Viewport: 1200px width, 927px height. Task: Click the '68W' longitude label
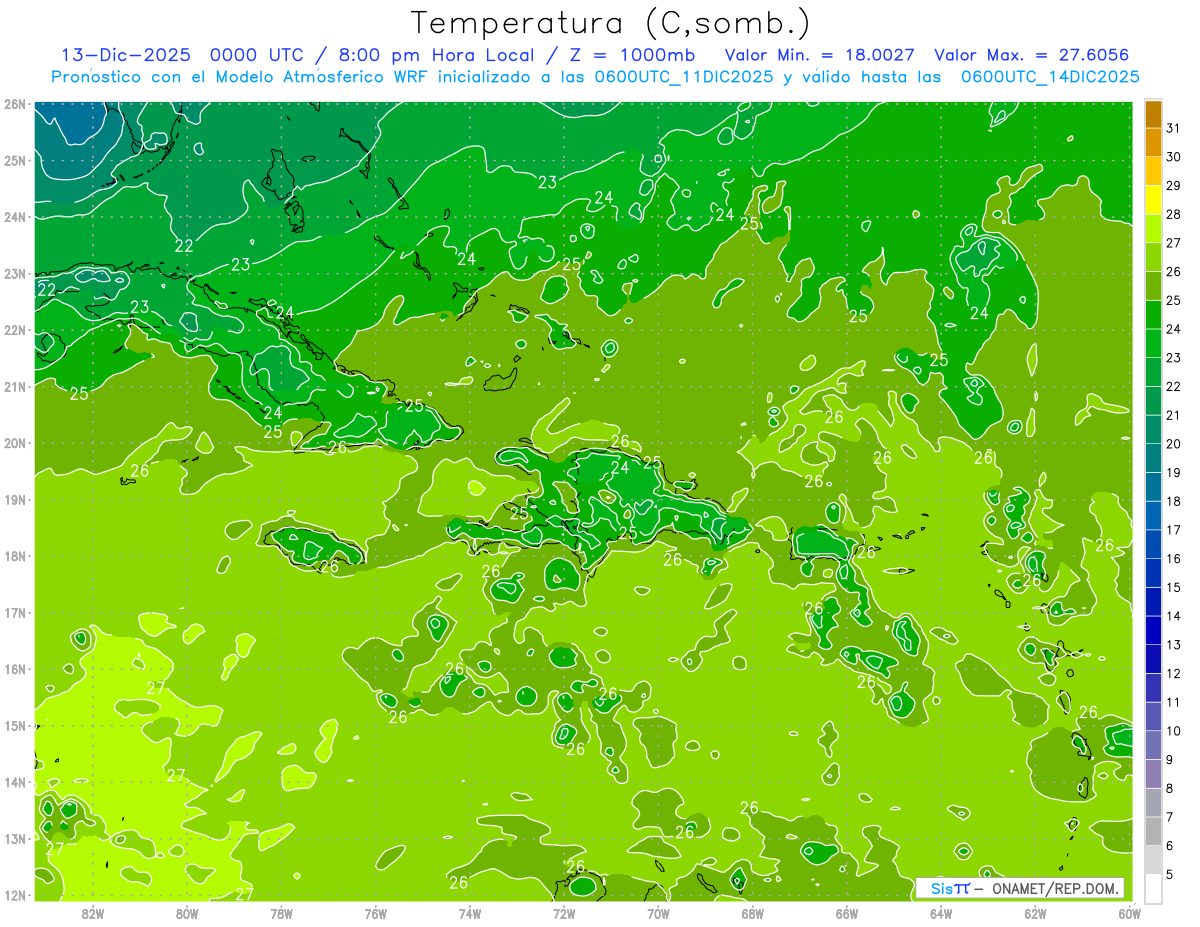click(753, 913)
